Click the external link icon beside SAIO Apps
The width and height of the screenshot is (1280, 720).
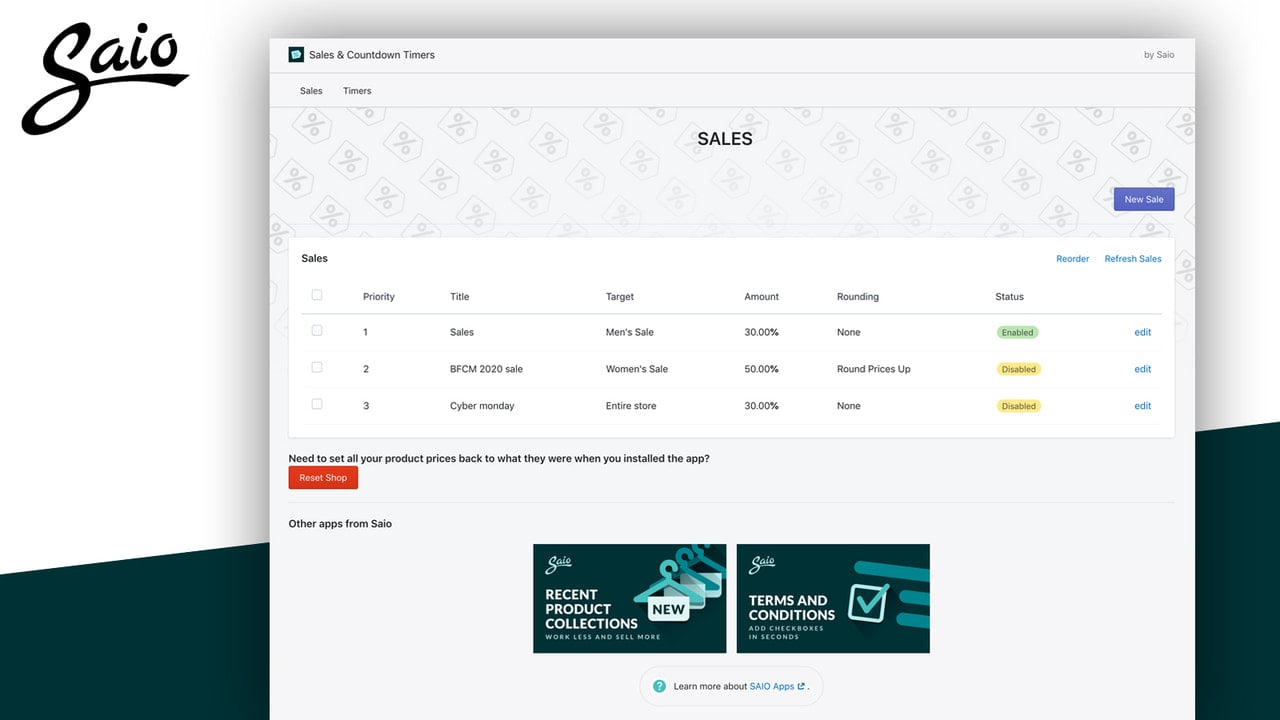coord(801,686)
